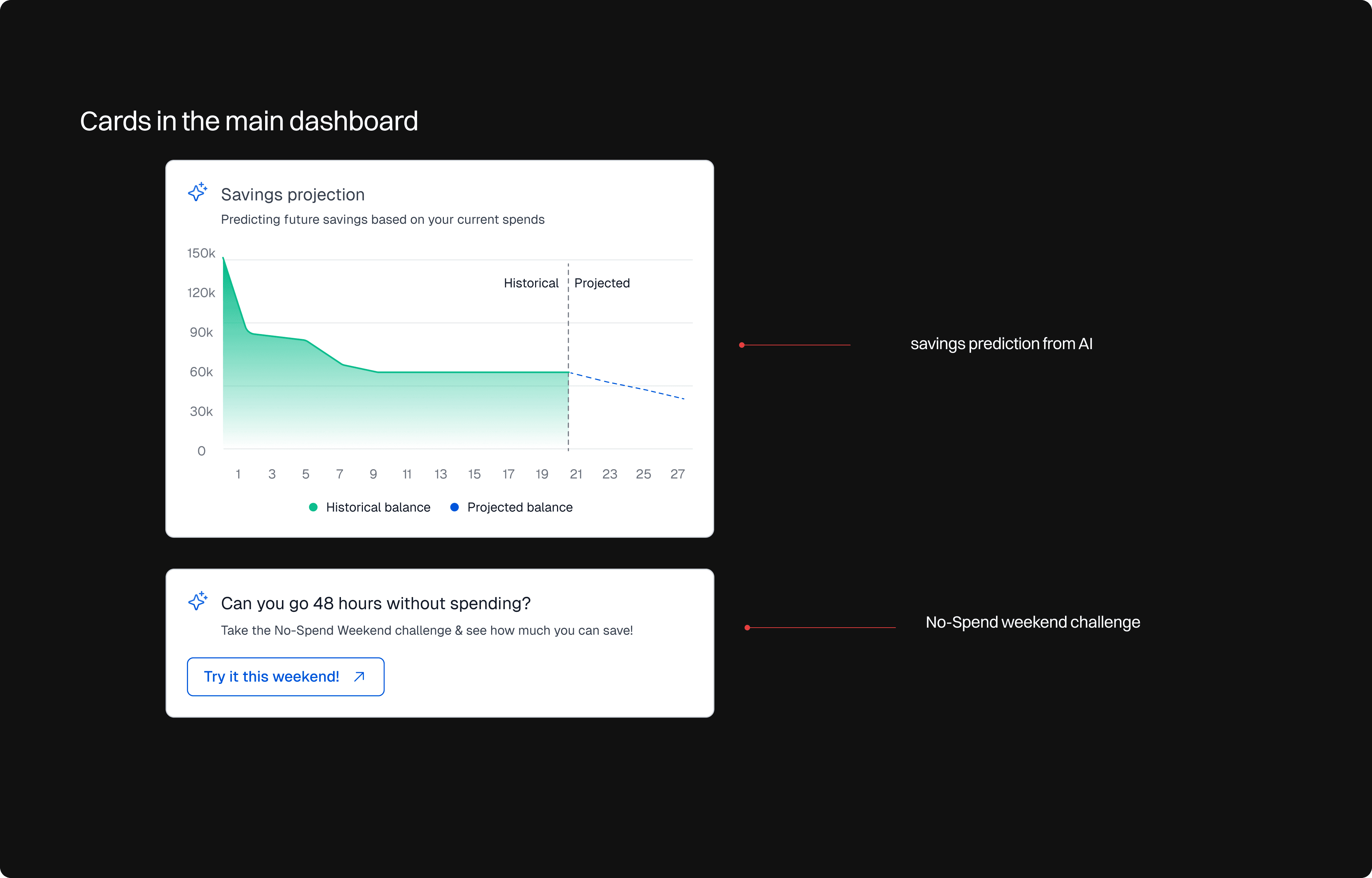
Task: Click the Projected label on the chart
Action: point(601,283)
